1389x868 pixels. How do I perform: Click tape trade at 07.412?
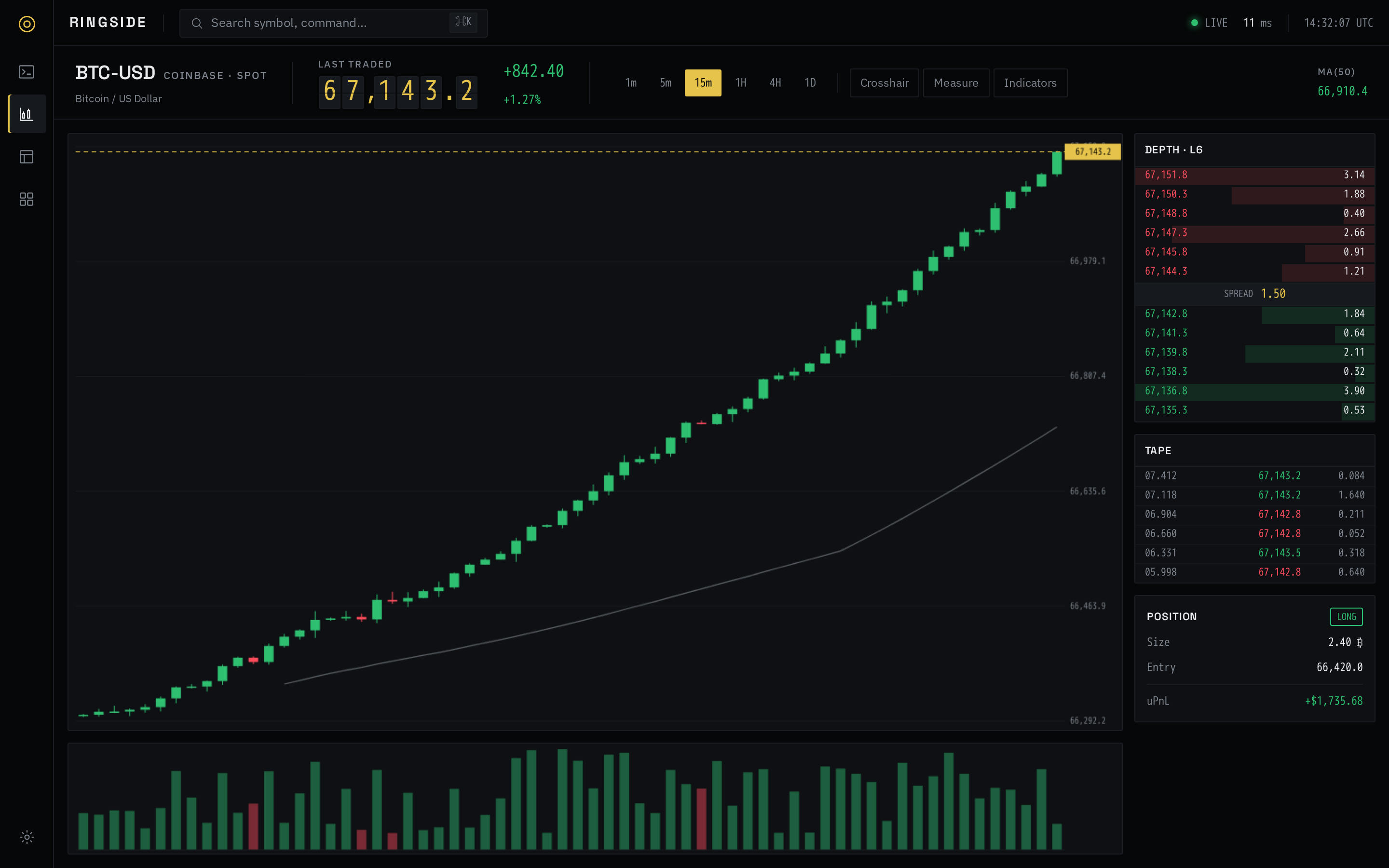(1255, 476)
